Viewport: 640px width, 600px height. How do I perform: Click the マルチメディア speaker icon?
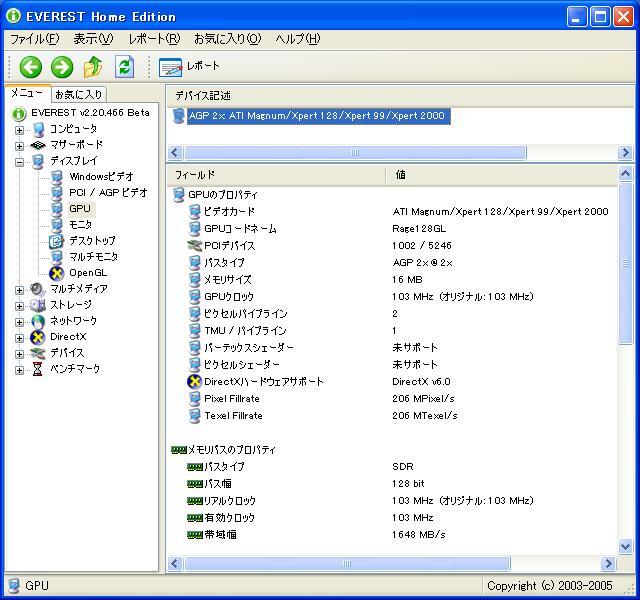point(38,289)
